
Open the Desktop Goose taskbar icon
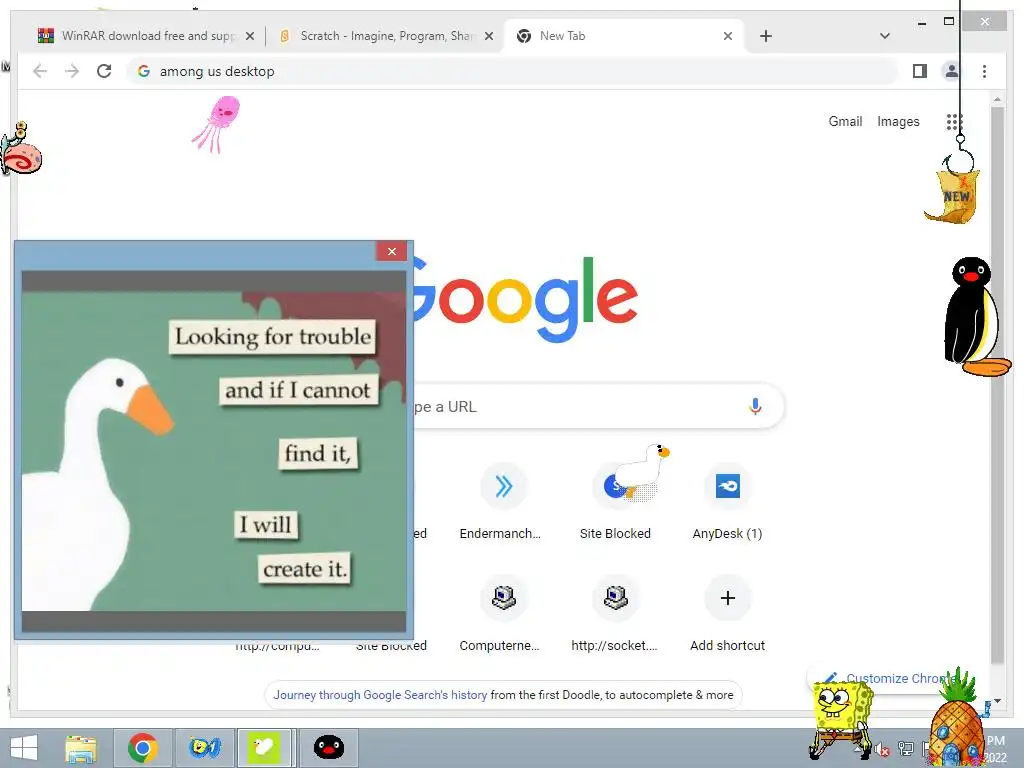point(264,748)
